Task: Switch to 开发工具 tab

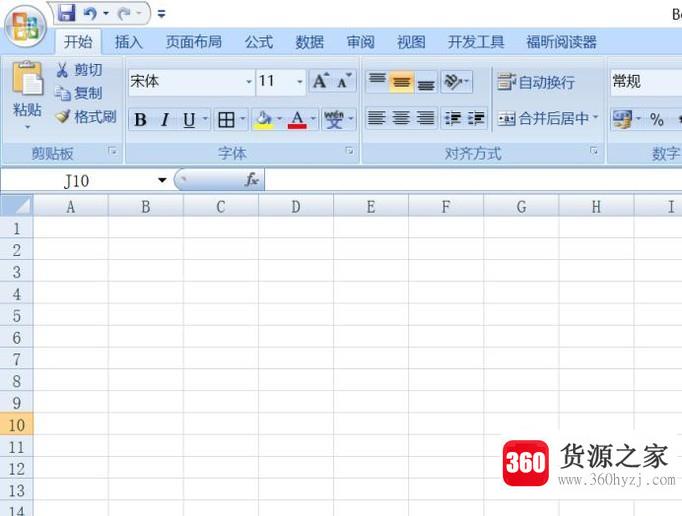Action: (x=476, y=42)
